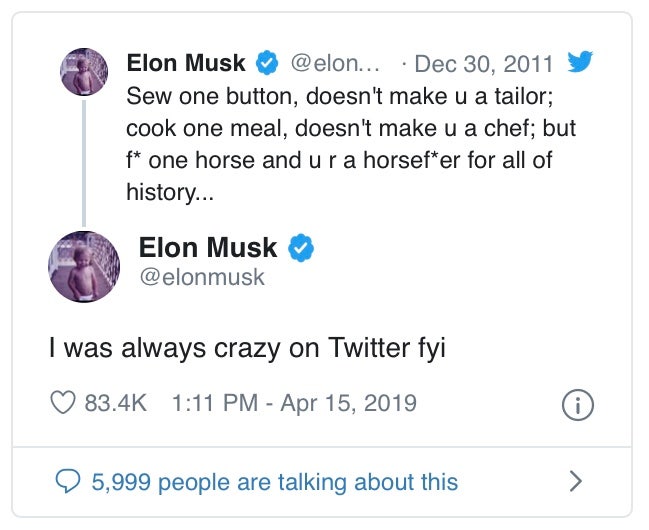The image size is (649, 530).
Task: Click the 83.4K likes count
Action: click(115, 404)
